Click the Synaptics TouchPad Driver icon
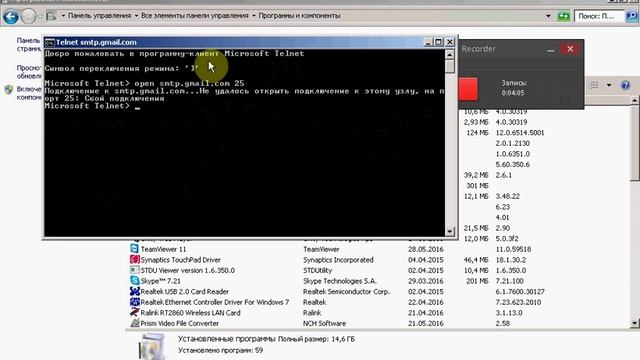 coord(134,259)
